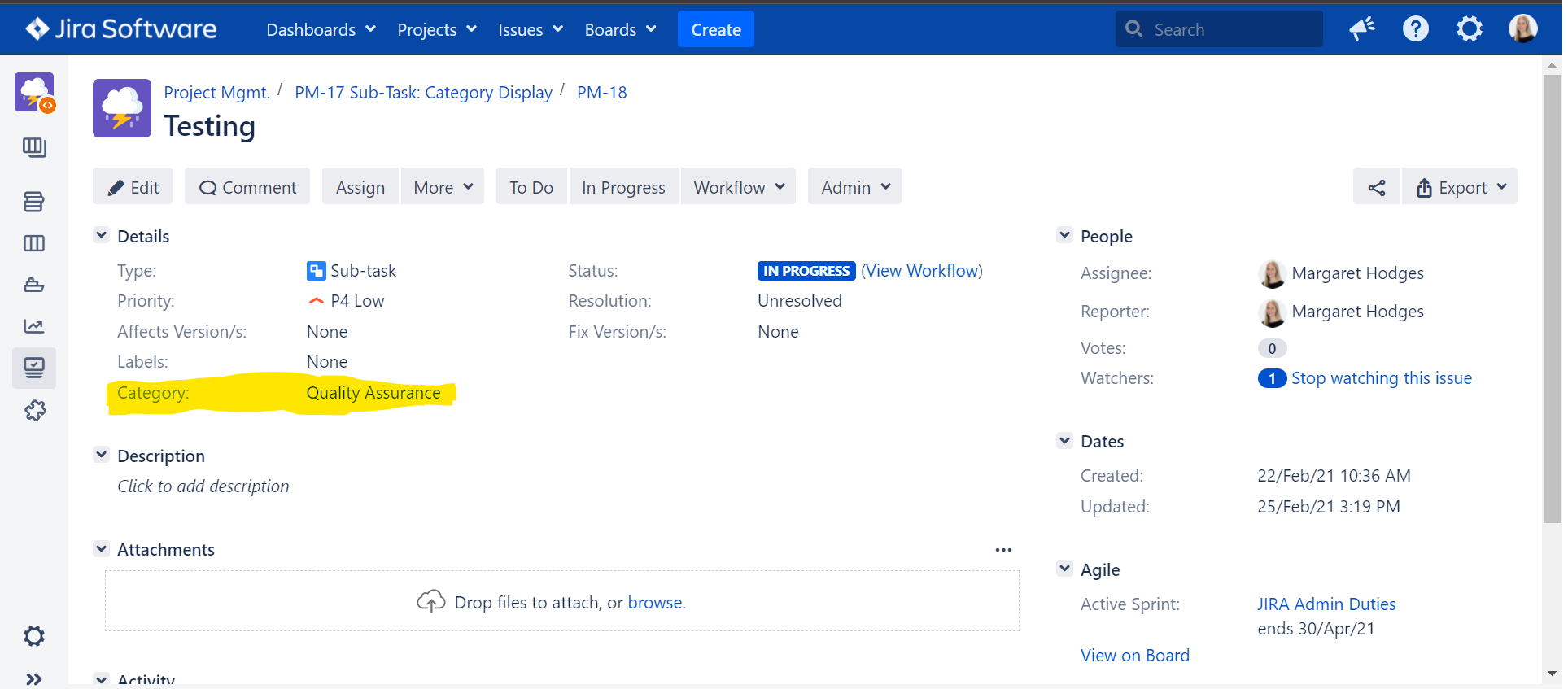Collapse the Agile section
The height and width of the screenshot is (689, 1568).
coord(1064,569)
